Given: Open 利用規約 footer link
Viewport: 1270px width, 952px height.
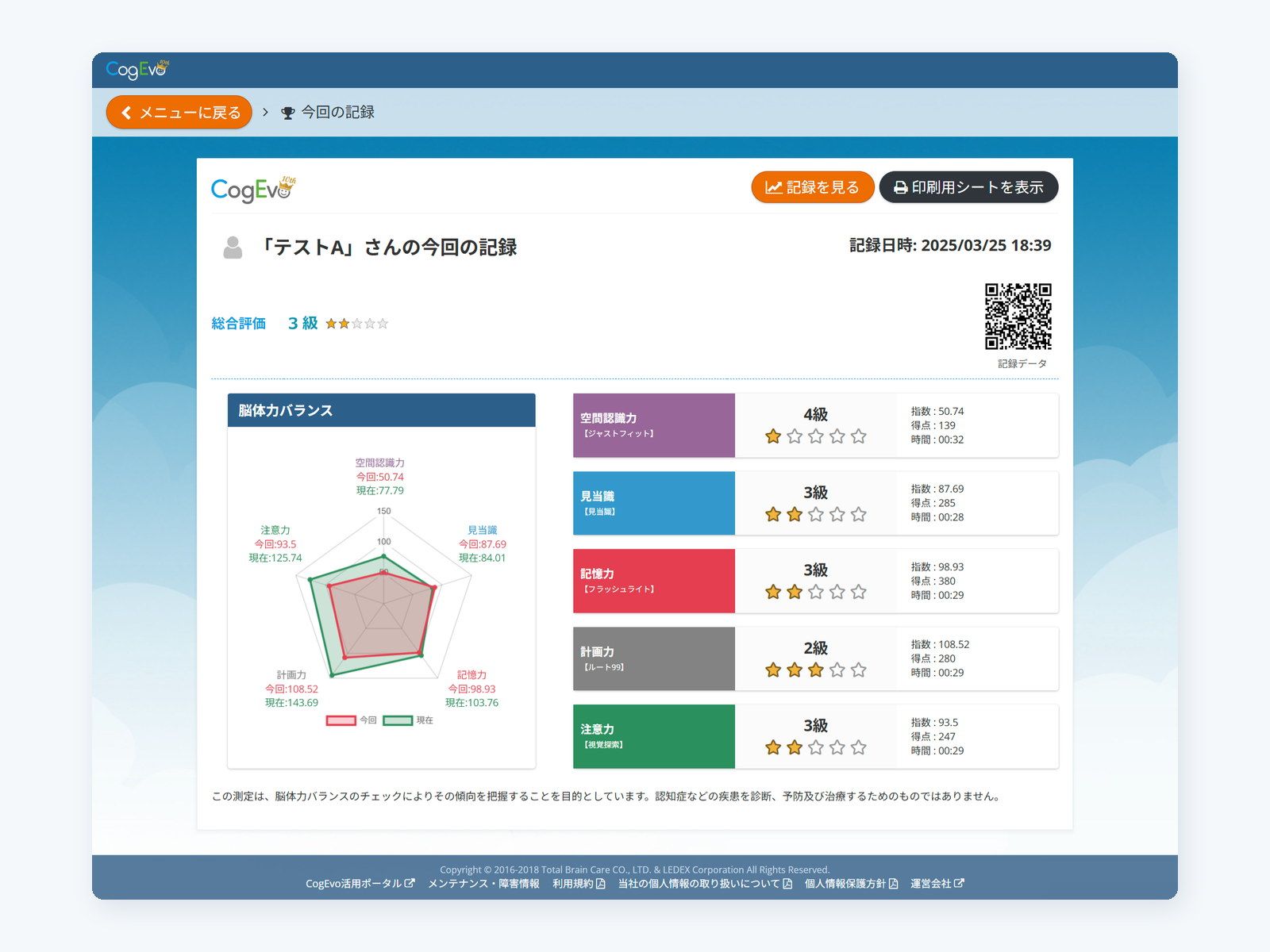Looking at the screenshot, I should click(x=579, y=884).
